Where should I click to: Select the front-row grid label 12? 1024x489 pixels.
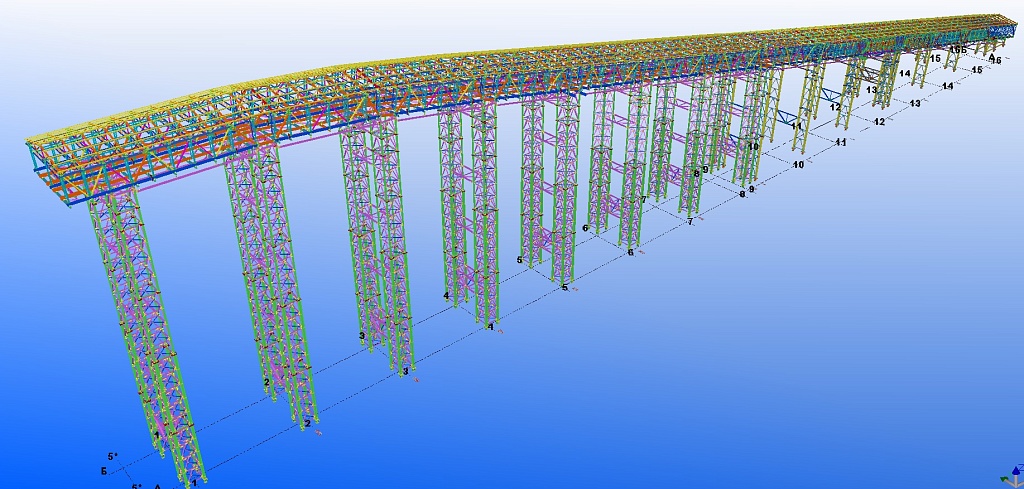(x=879, y=122)
